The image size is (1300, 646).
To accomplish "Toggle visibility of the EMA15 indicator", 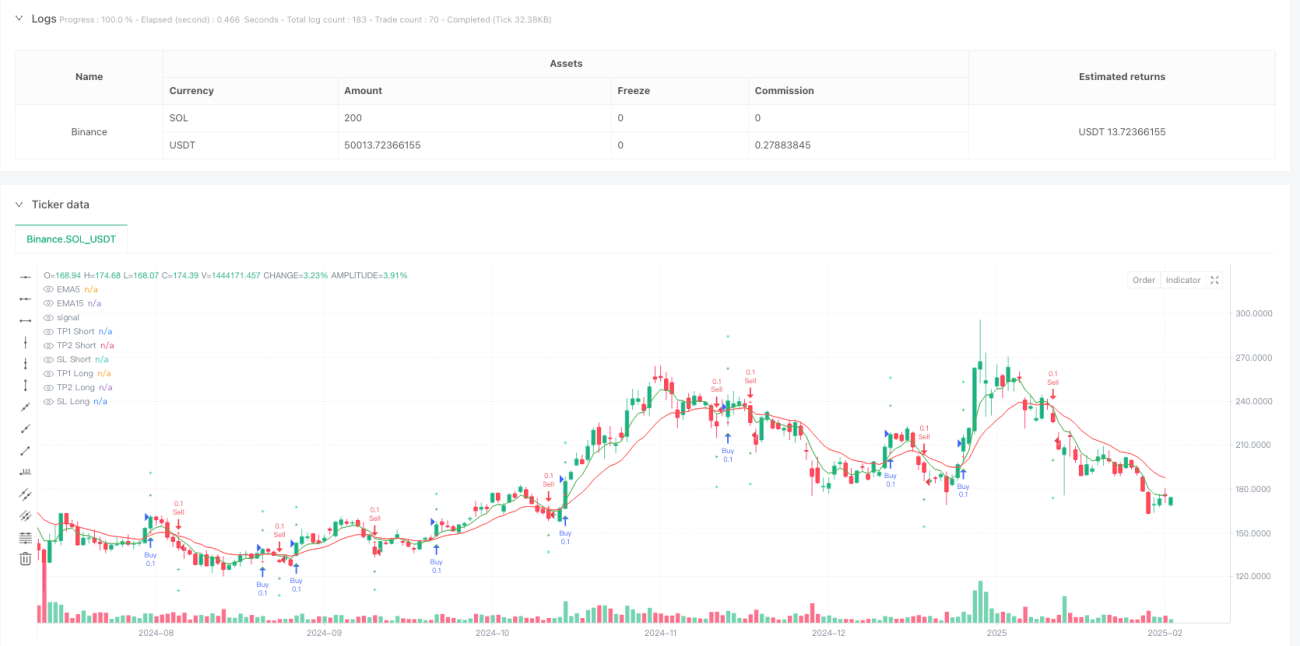I will 48,303.
